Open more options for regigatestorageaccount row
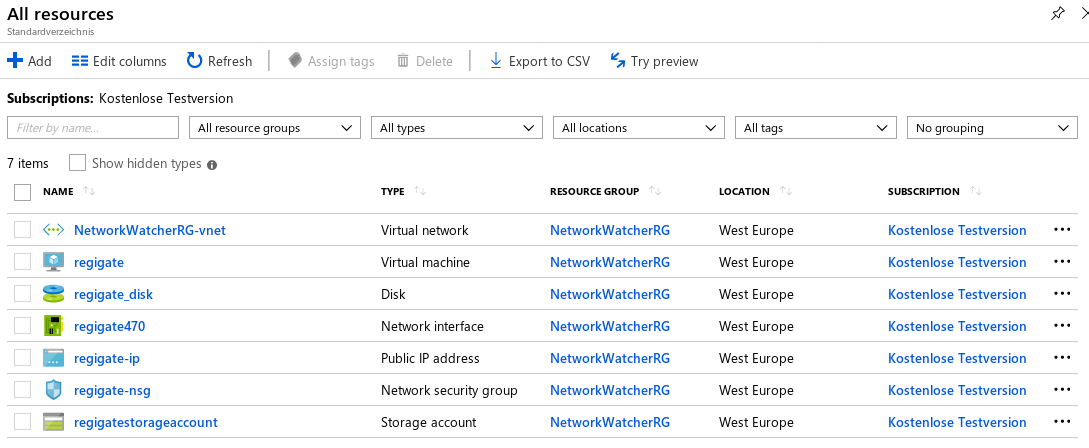Viewport: 1089px width, 448px height. point(1062,422)
